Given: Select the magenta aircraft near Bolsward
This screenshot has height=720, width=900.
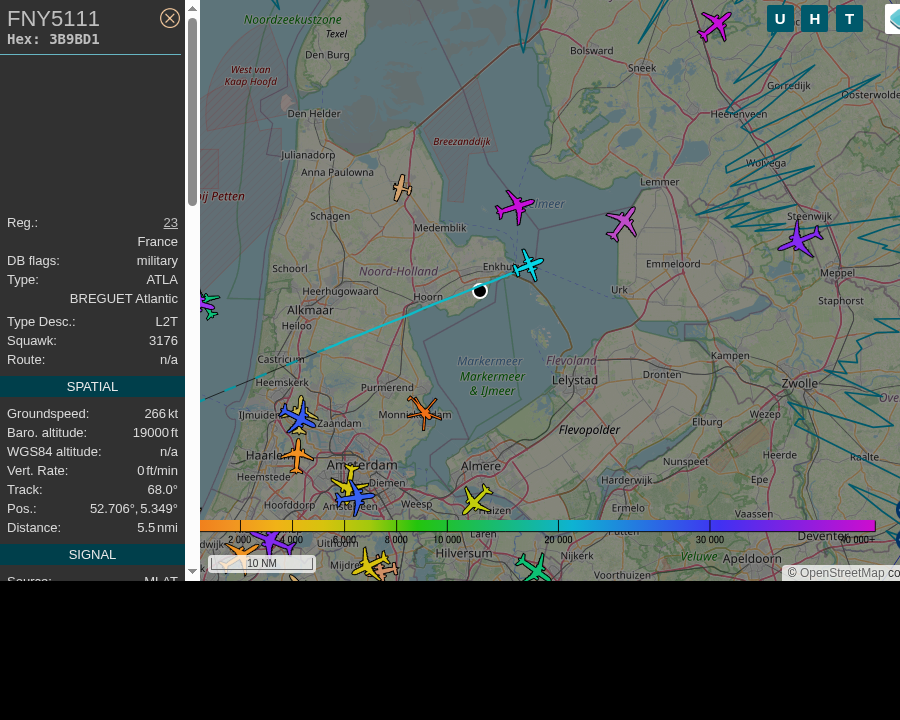Looking at the screenshot, I should (x=714, y=26).
